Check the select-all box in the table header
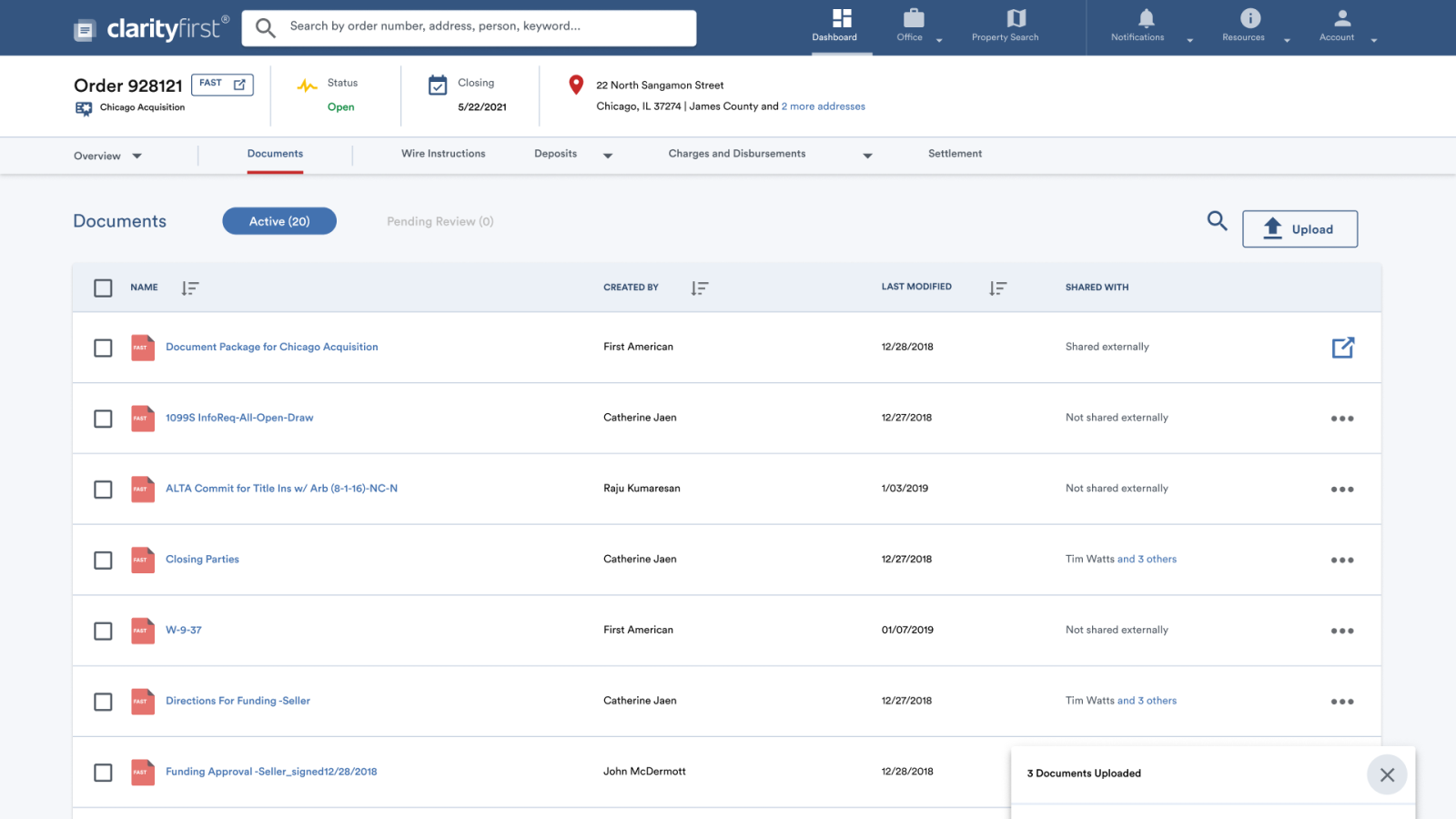Screen dimensions: 1456x819 (103, 288)
